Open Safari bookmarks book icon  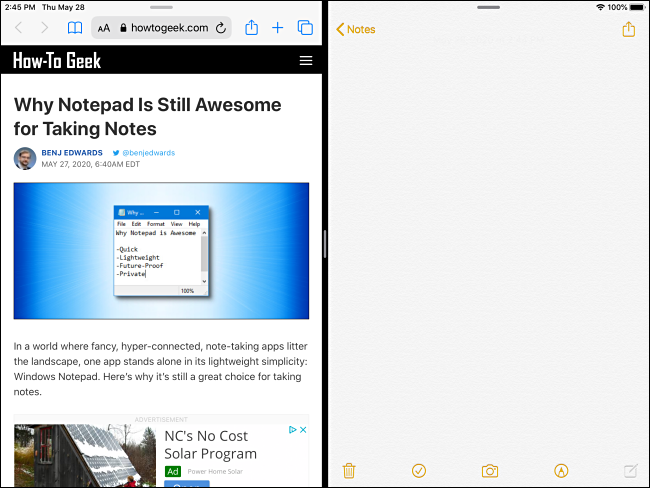[x=75, y=28]
